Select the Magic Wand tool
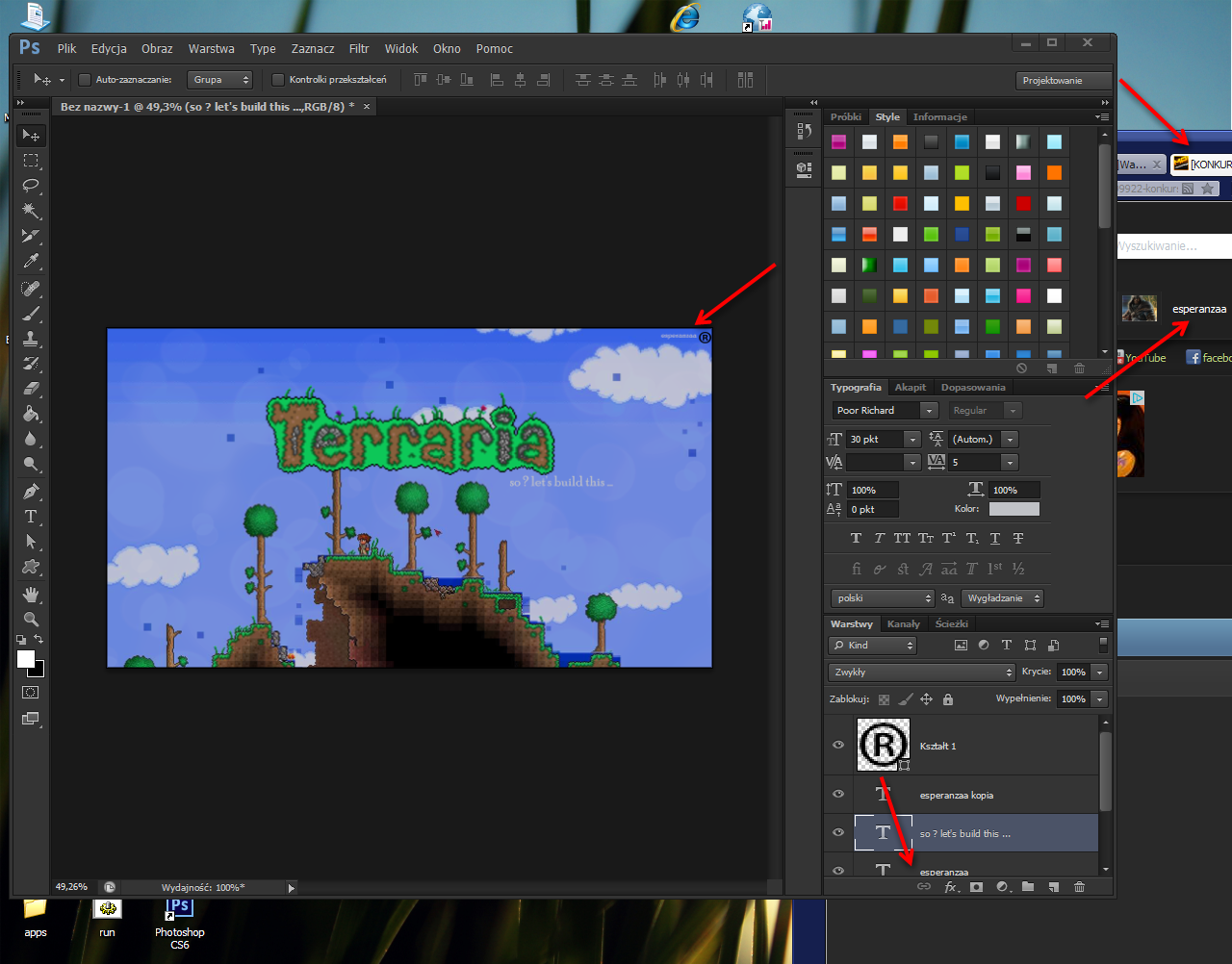 point(32,211)
